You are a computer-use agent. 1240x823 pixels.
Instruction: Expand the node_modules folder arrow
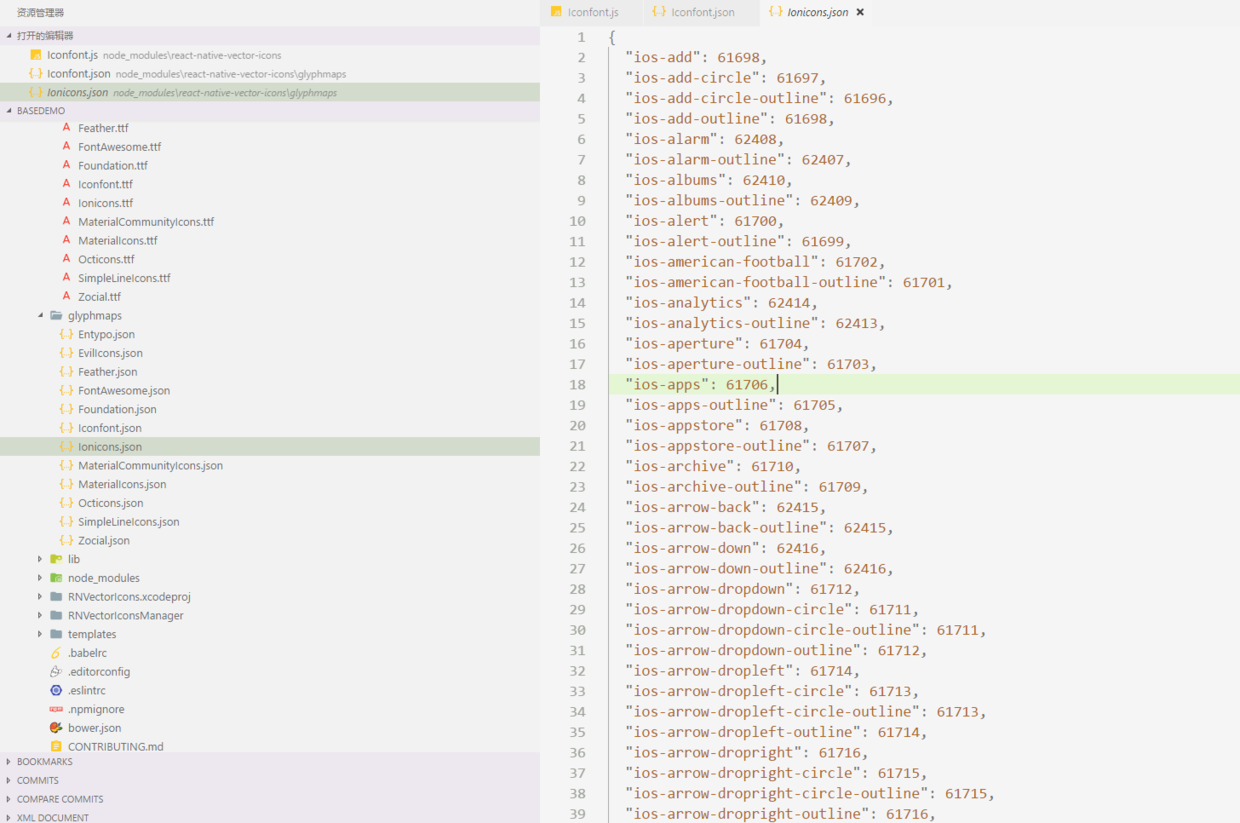(x=41, y=578)
